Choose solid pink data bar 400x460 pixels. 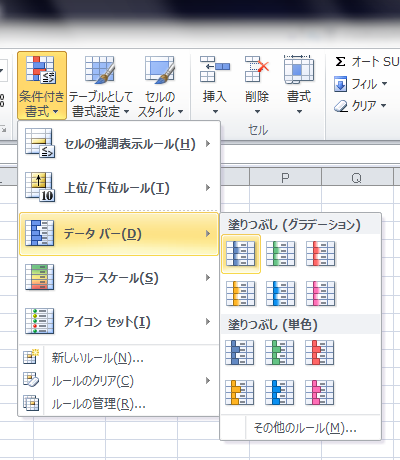coord(319,393)
